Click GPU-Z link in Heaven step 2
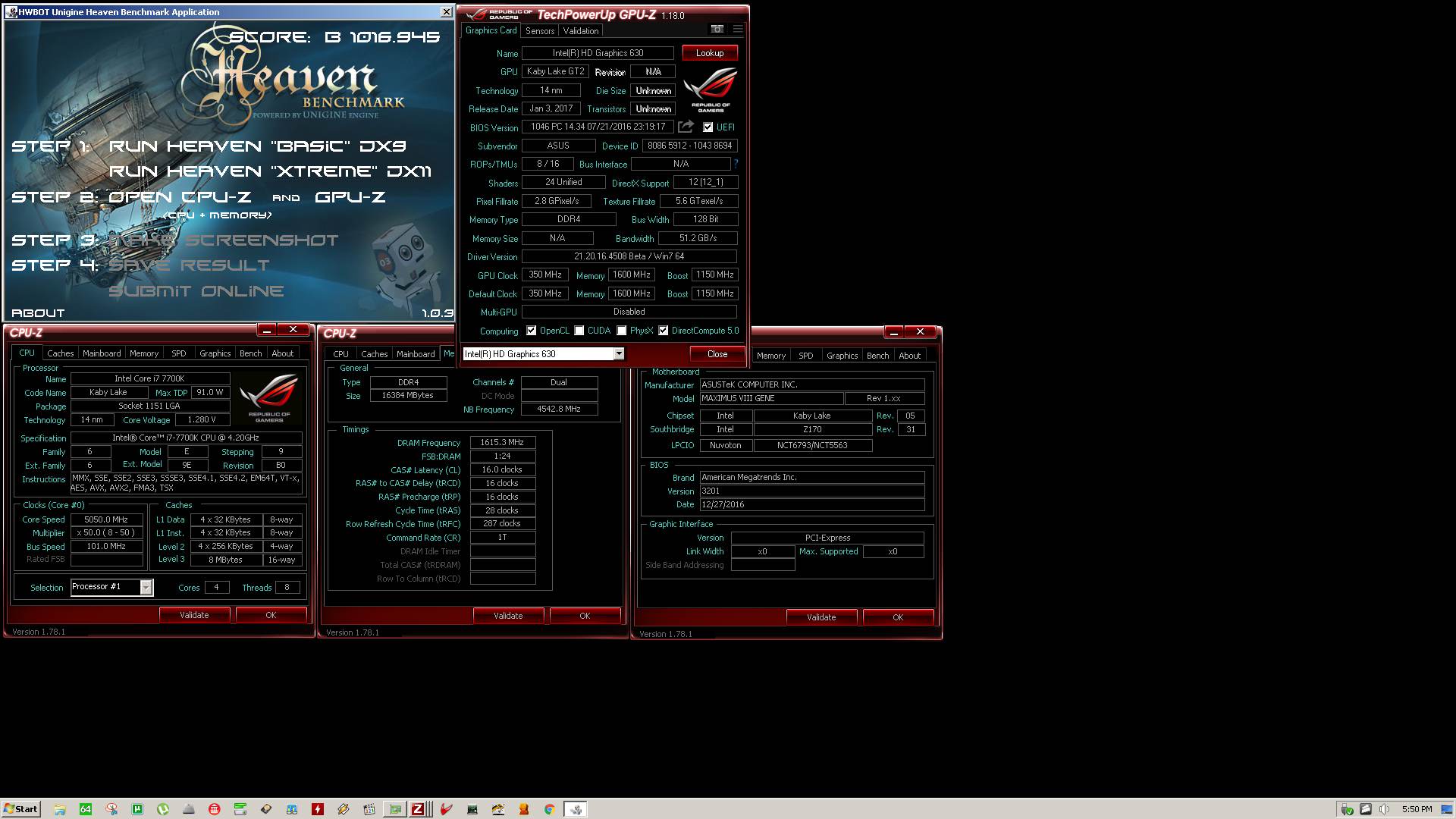Image resolution: width=1456 pixels, height=819 pixels. [350, 197]
